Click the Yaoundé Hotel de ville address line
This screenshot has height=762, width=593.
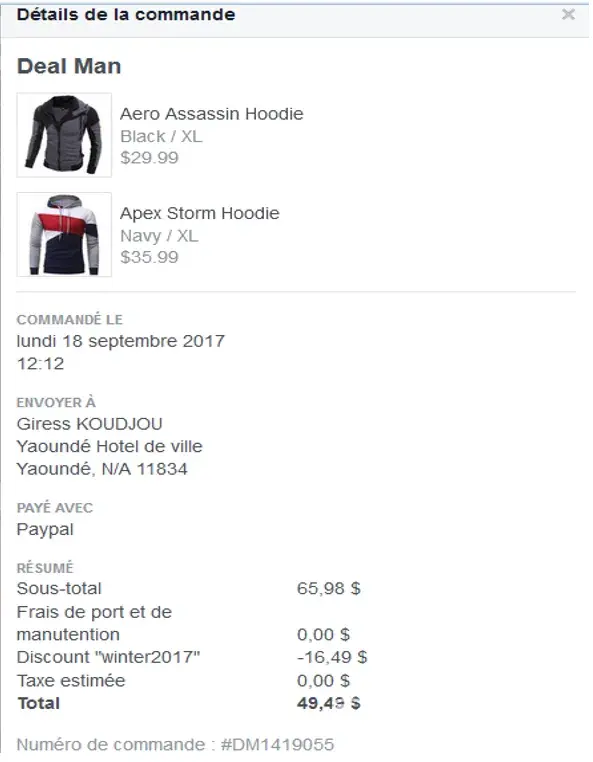pyautogui.click(x=109, y=446)
